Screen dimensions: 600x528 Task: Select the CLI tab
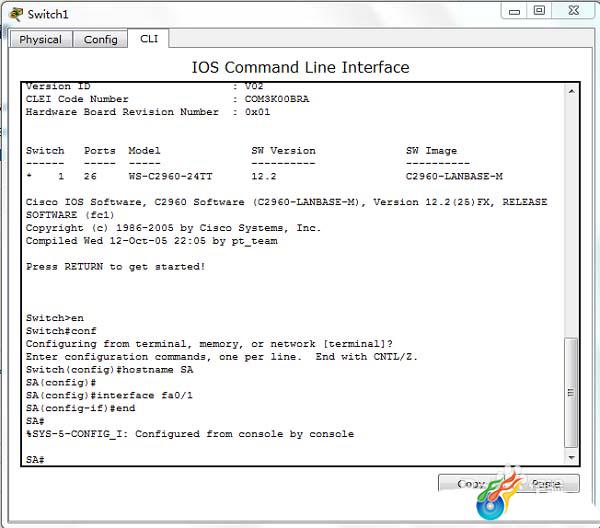click(x=149, y=39)
